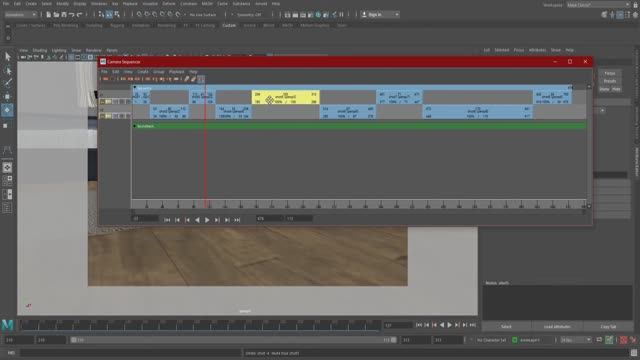Click Load Attributes button
This screenshot has height=360, width=640.
point(557,327)
